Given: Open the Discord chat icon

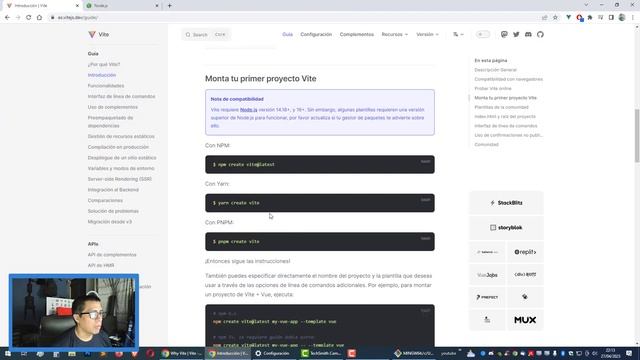Looking at the screenshot, I should (x=528, y=34).
